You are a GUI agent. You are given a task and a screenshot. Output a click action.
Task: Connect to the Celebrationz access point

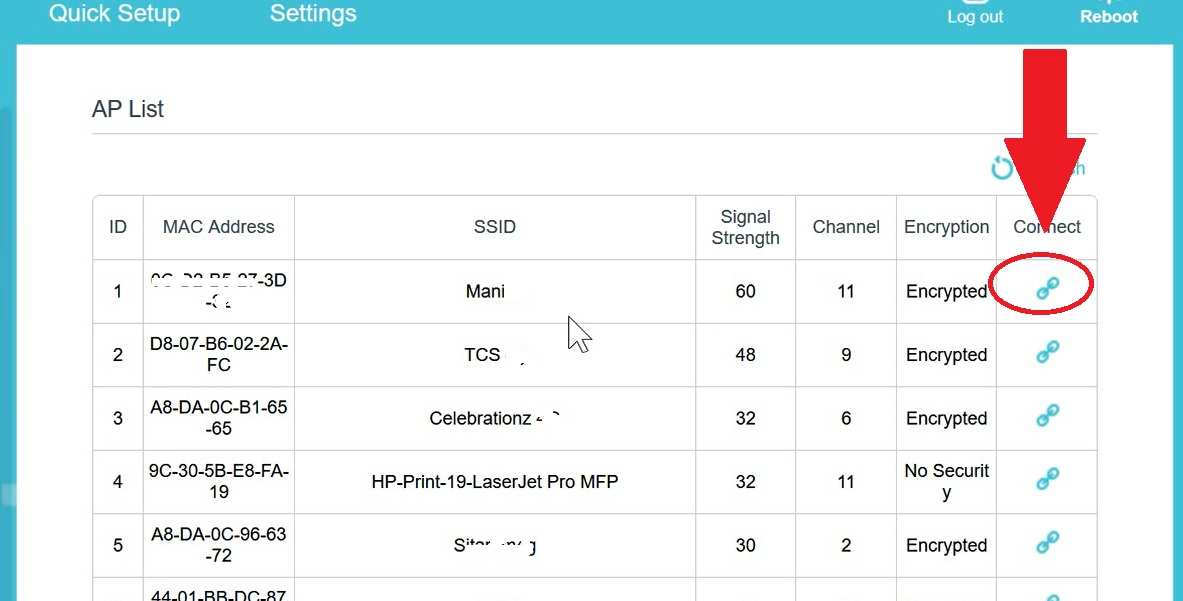[x=1047, y=415]
